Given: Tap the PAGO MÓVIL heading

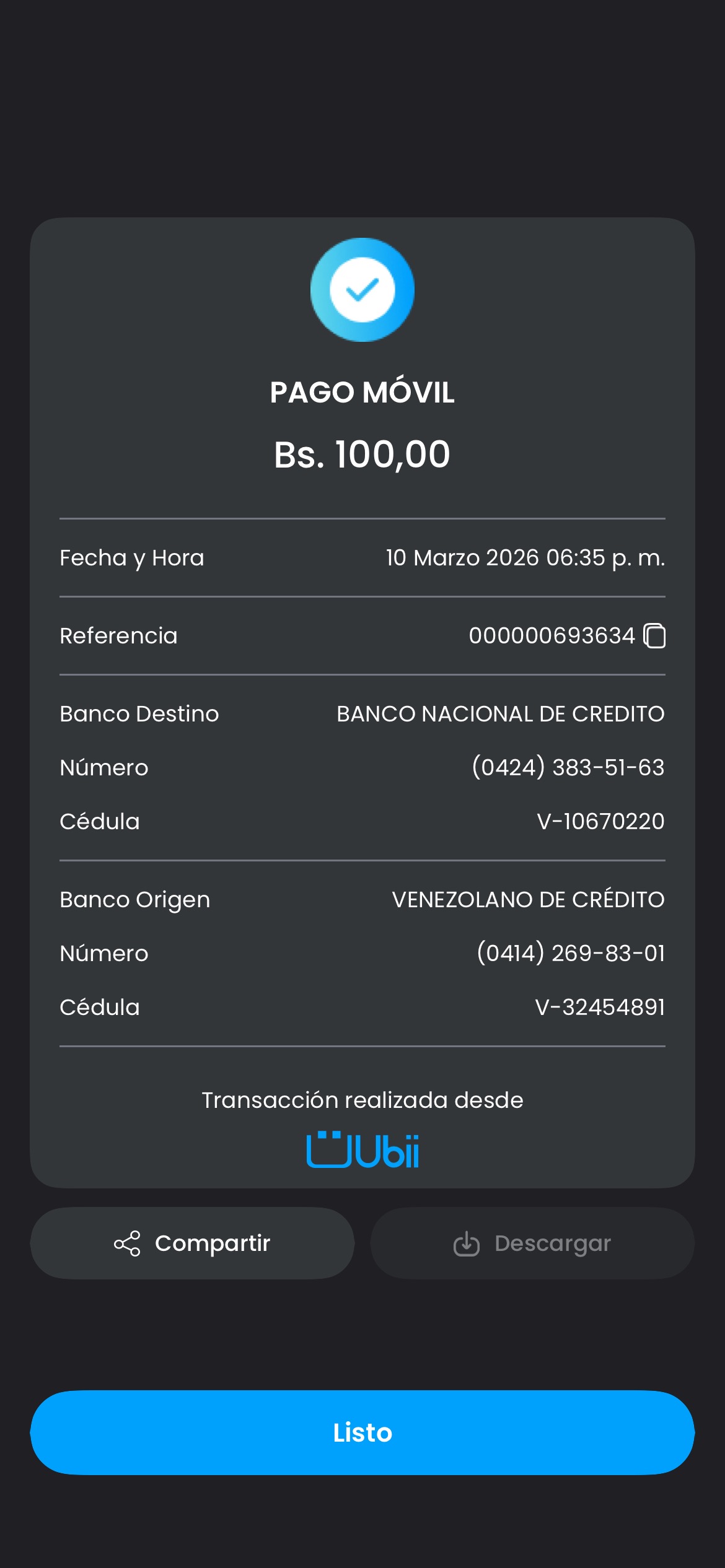Looking at the screenshot, I should pos(362,393).
